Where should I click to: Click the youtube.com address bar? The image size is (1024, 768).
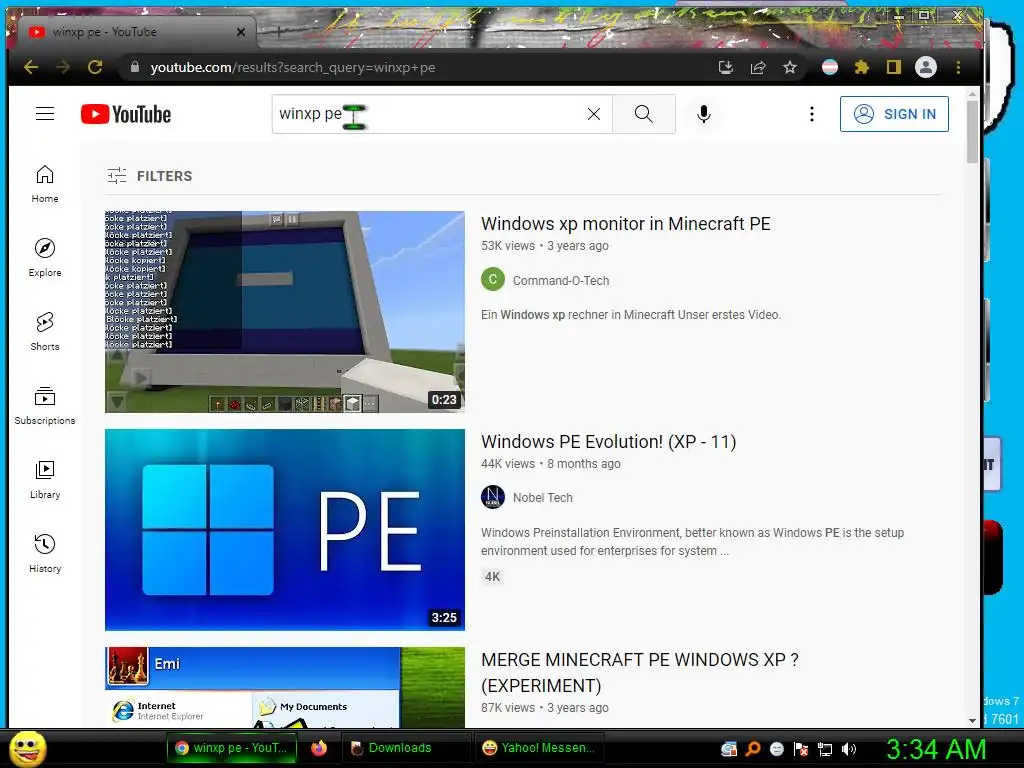[x=418, y=67]
